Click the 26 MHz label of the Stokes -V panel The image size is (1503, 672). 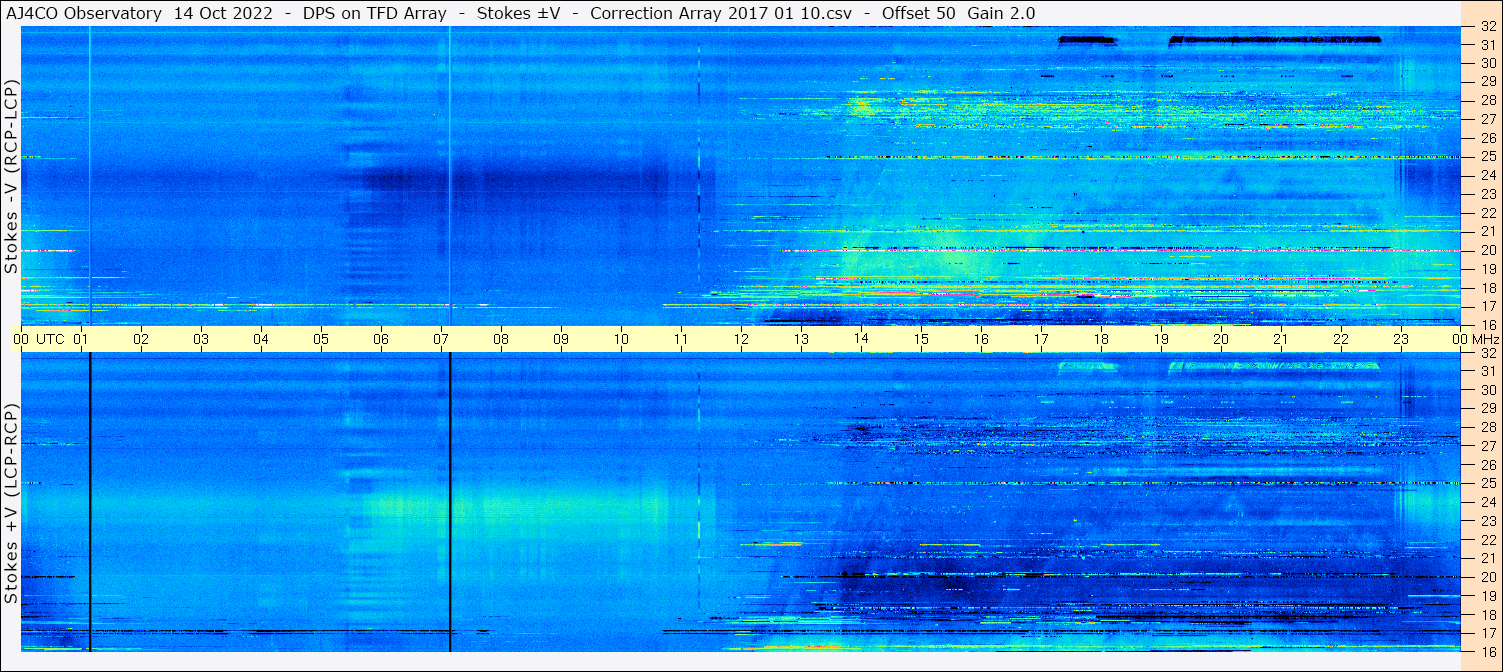[1488, 138]
